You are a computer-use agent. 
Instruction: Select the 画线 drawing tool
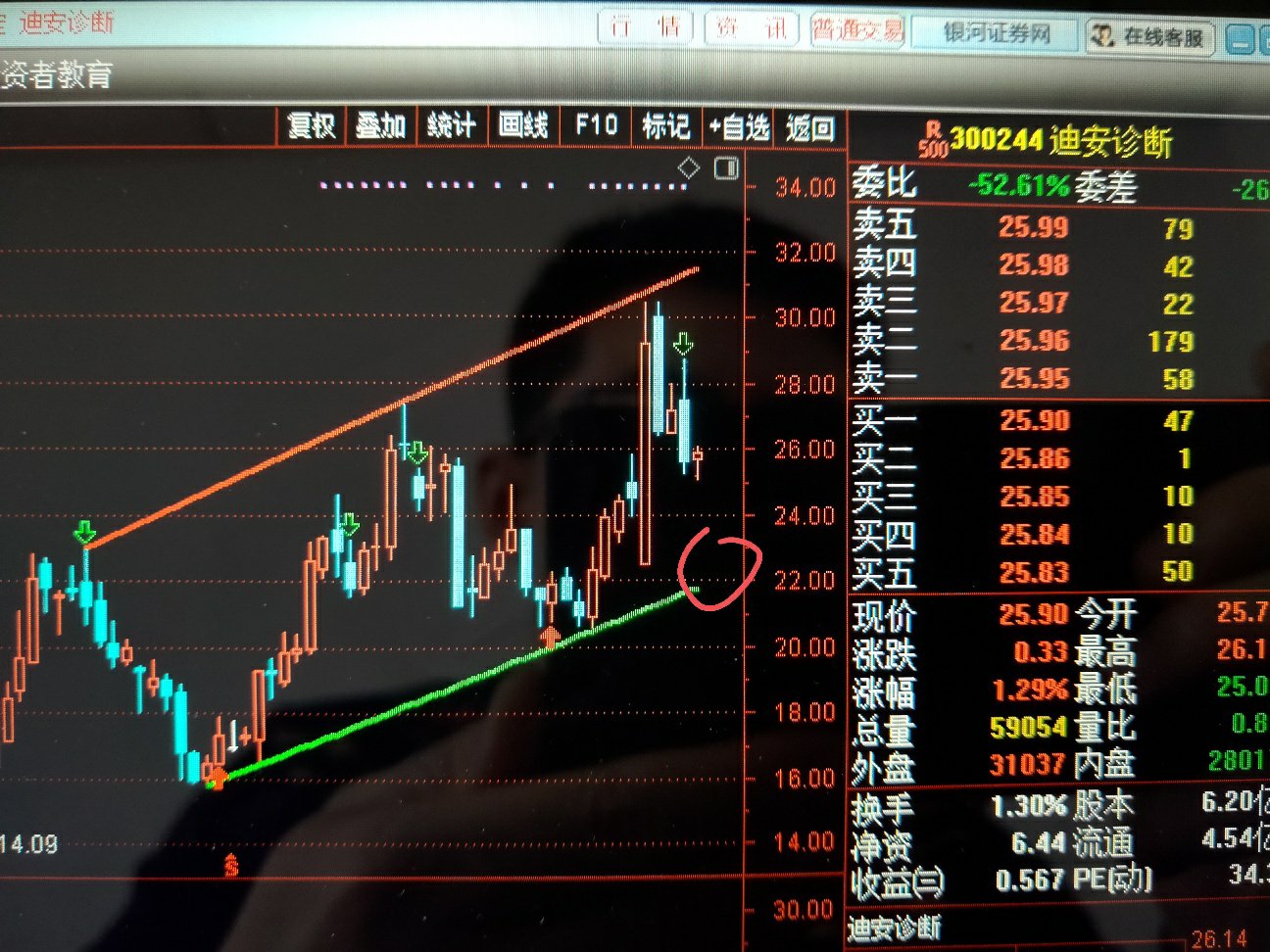[x=523, y=125]
